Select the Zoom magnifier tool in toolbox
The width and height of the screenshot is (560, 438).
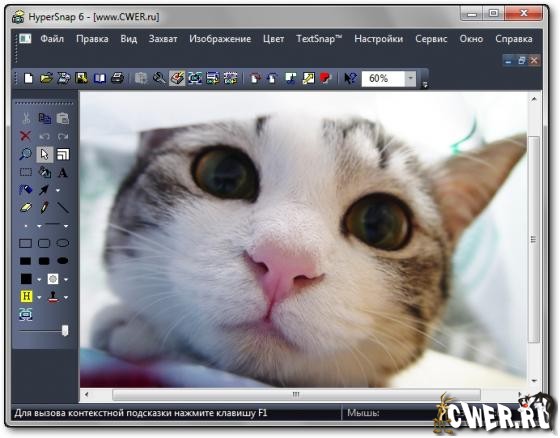(x=25, y=154)
